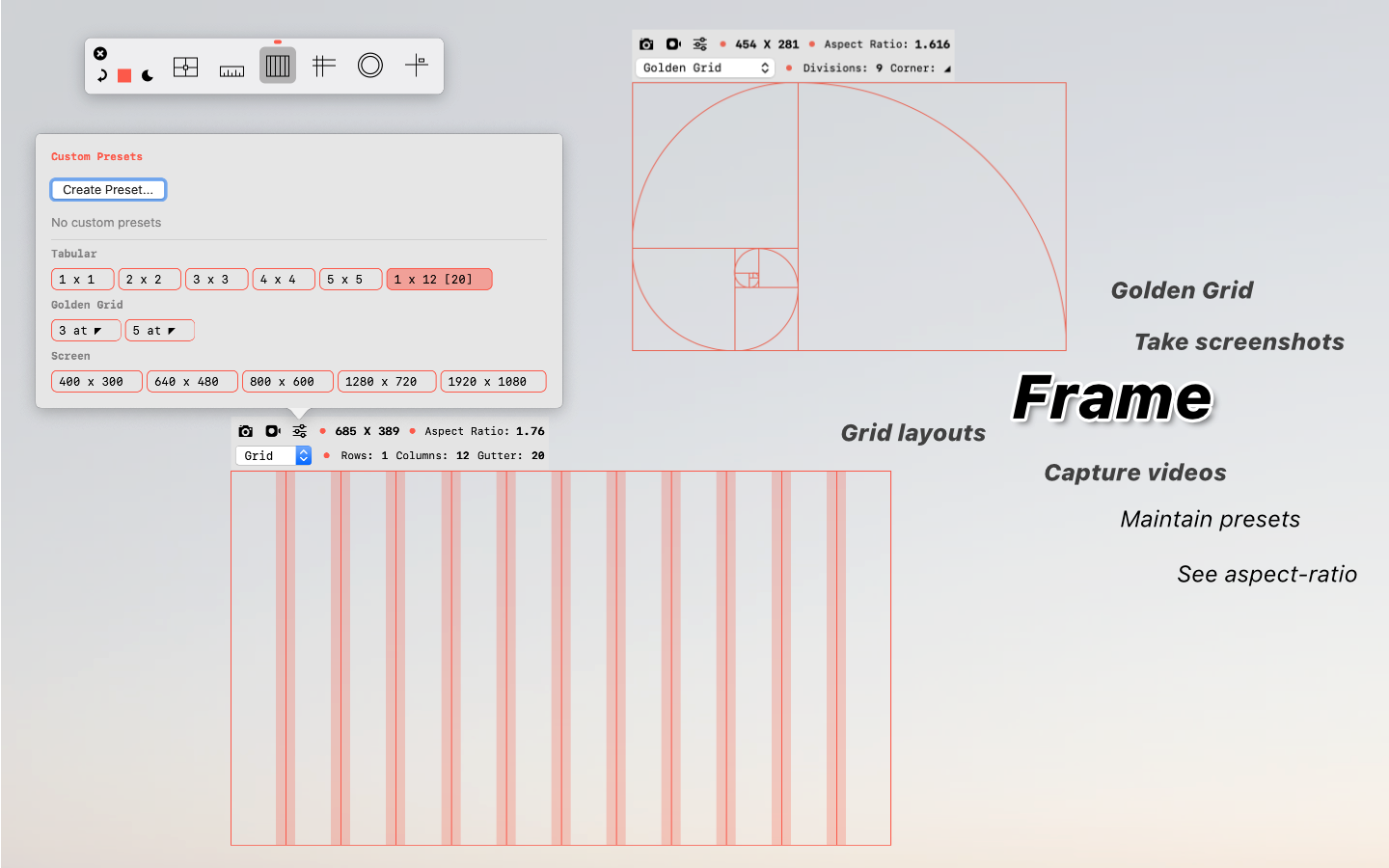Click the red dot before 454 X 281

(722, 44)
